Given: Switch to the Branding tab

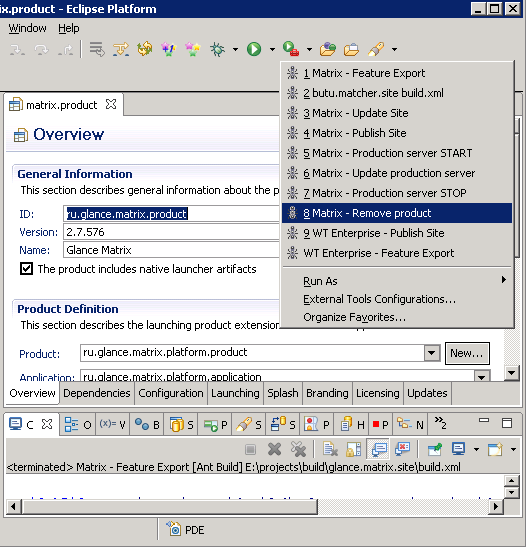Looking at the screenshot, I should point(327,393).
